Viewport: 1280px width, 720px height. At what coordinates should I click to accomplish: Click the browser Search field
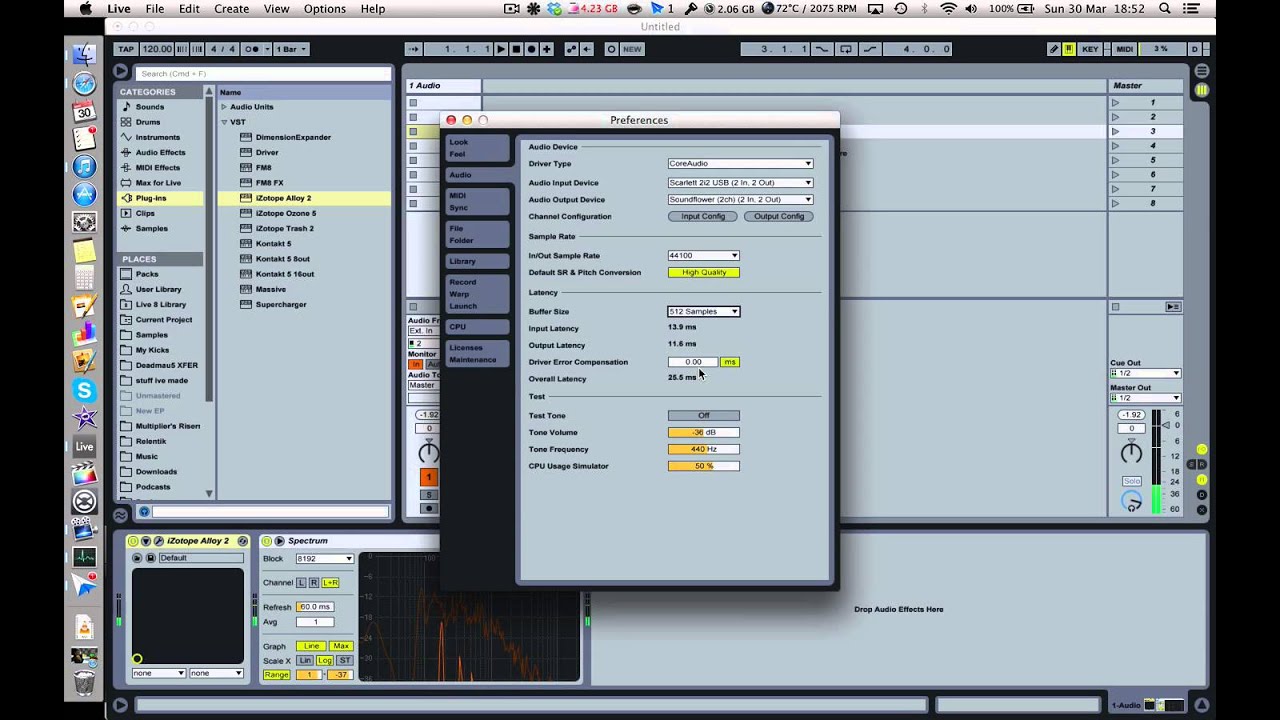click(x=265, y=73)
